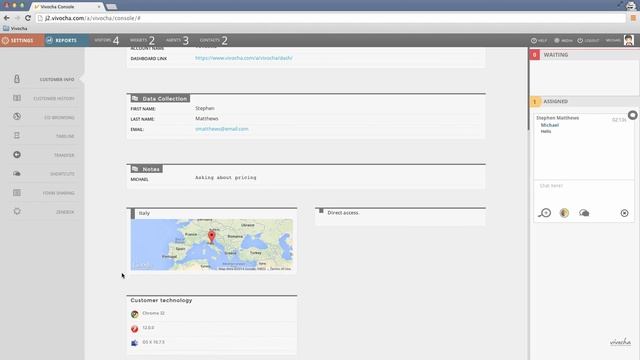Open Media in the top bar
The image size is (640, 360).
point(563,40)
